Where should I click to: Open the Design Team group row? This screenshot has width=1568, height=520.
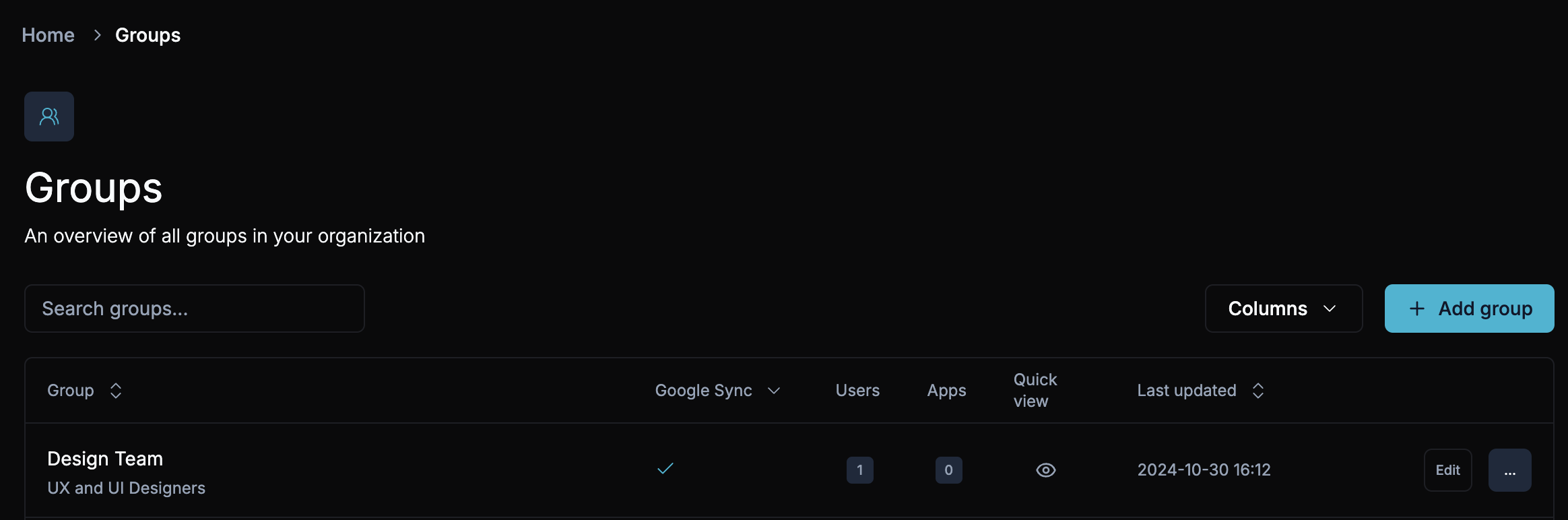click(x=105, y=459)
